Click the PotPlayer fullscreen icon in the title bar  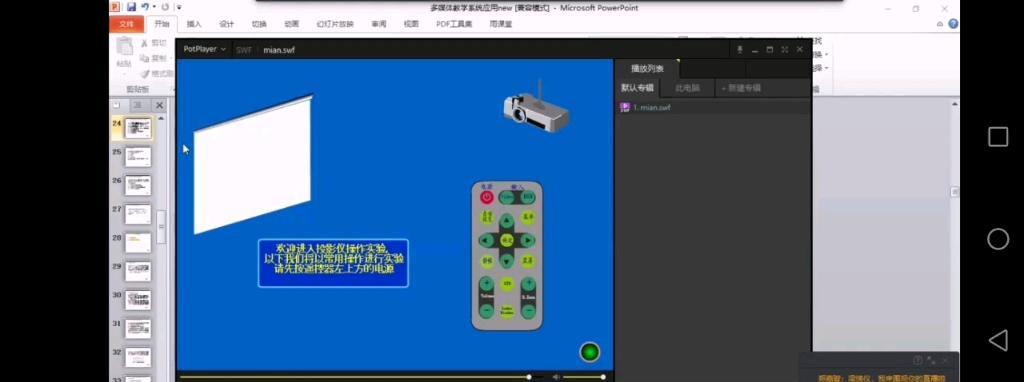[784, 49]
